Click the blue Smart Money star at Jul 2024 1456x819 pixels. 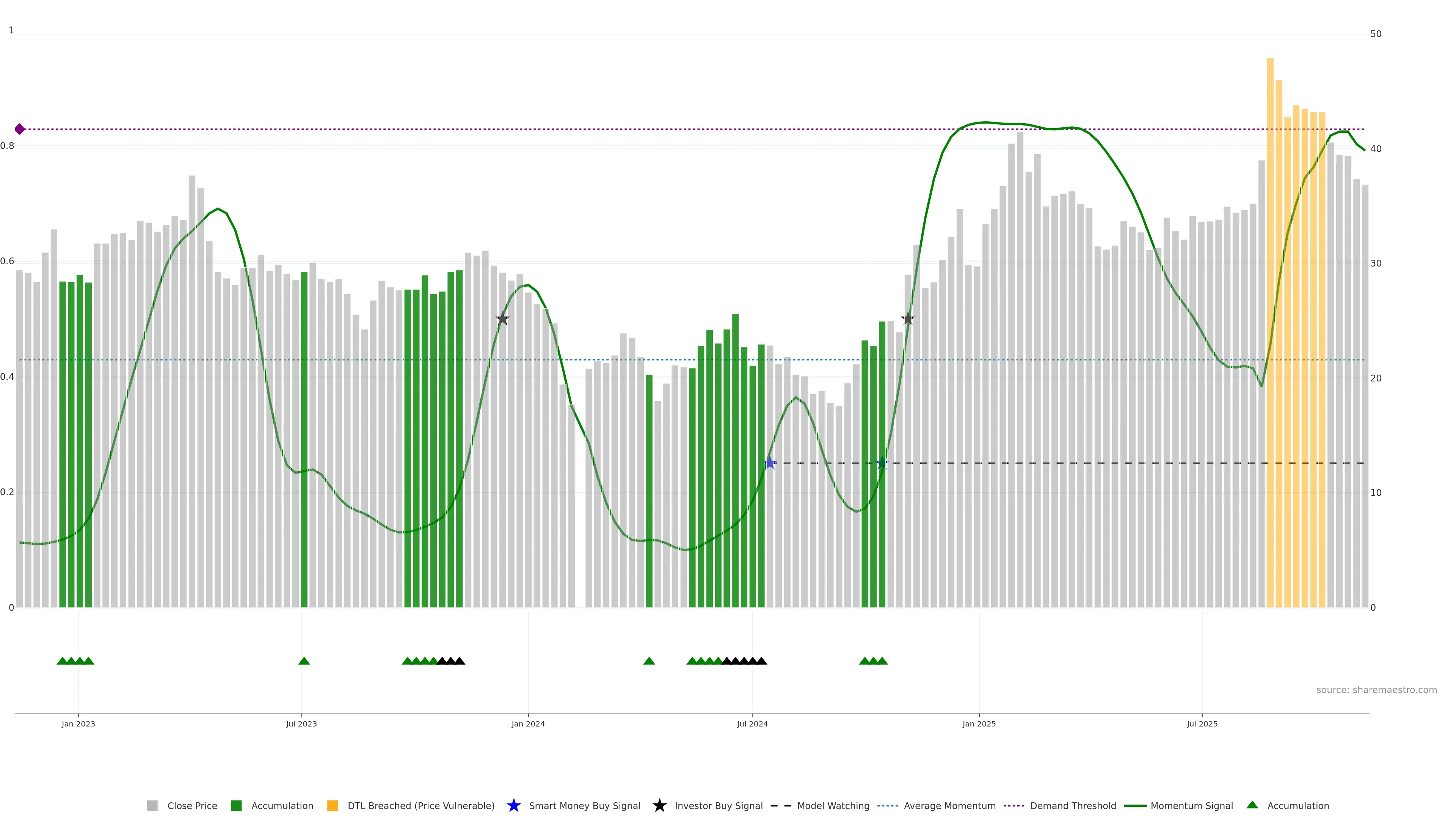pos(770,463)
